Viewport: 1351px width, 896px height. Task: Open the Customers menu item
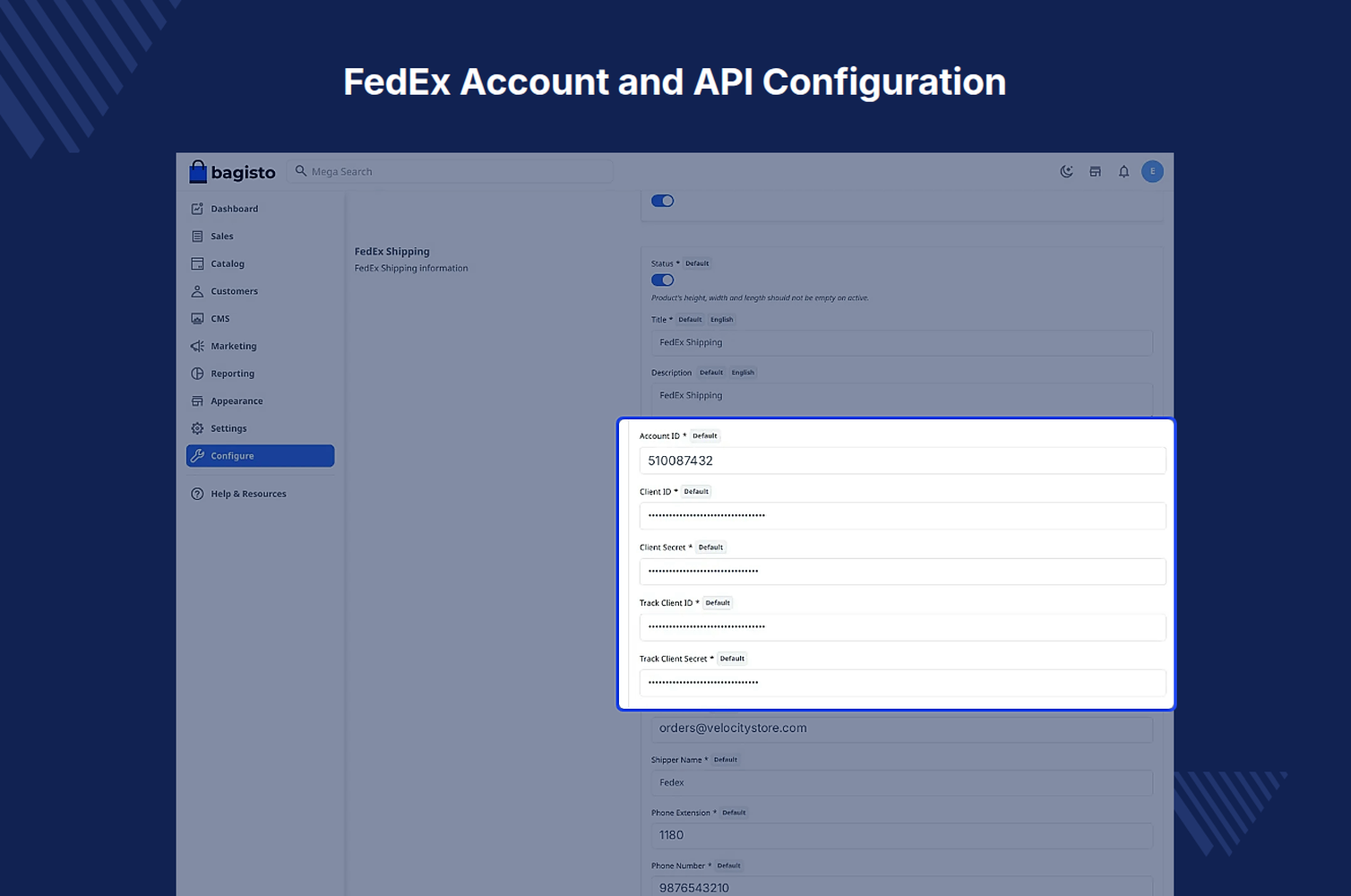click(260, 291)
